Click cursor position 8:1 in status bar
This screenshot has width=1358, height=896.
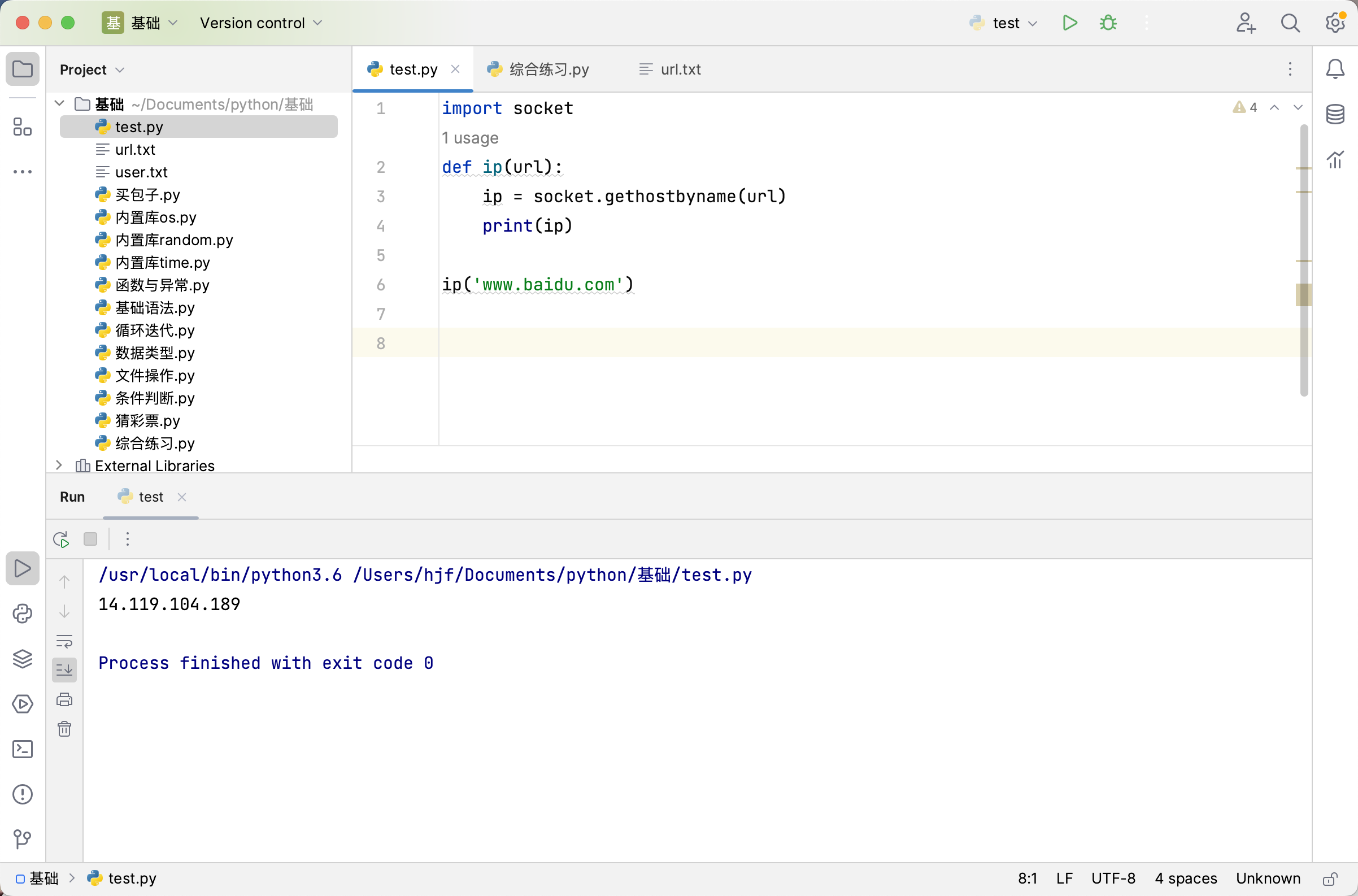coord(1027,878)
